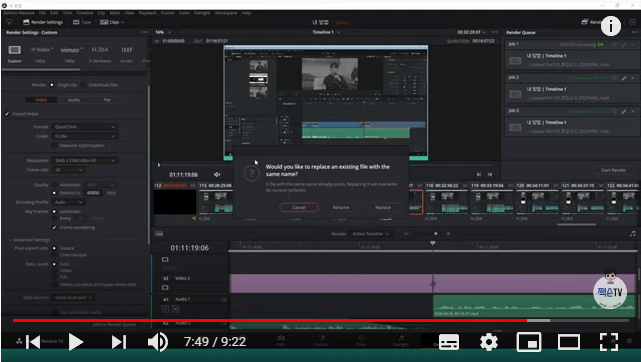Toggle Frame reordering checkbox
This screenshot has width=641, height=362.
(x=54, y=227)
